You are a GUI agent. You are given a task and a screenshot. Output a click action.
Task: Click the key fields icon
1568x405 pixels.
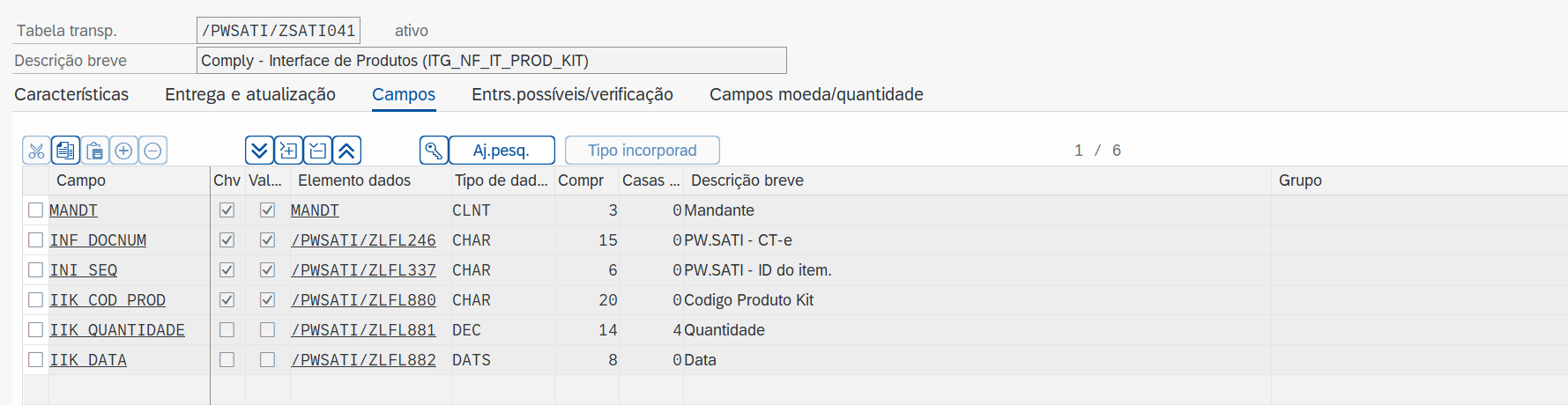pos(434,151)
